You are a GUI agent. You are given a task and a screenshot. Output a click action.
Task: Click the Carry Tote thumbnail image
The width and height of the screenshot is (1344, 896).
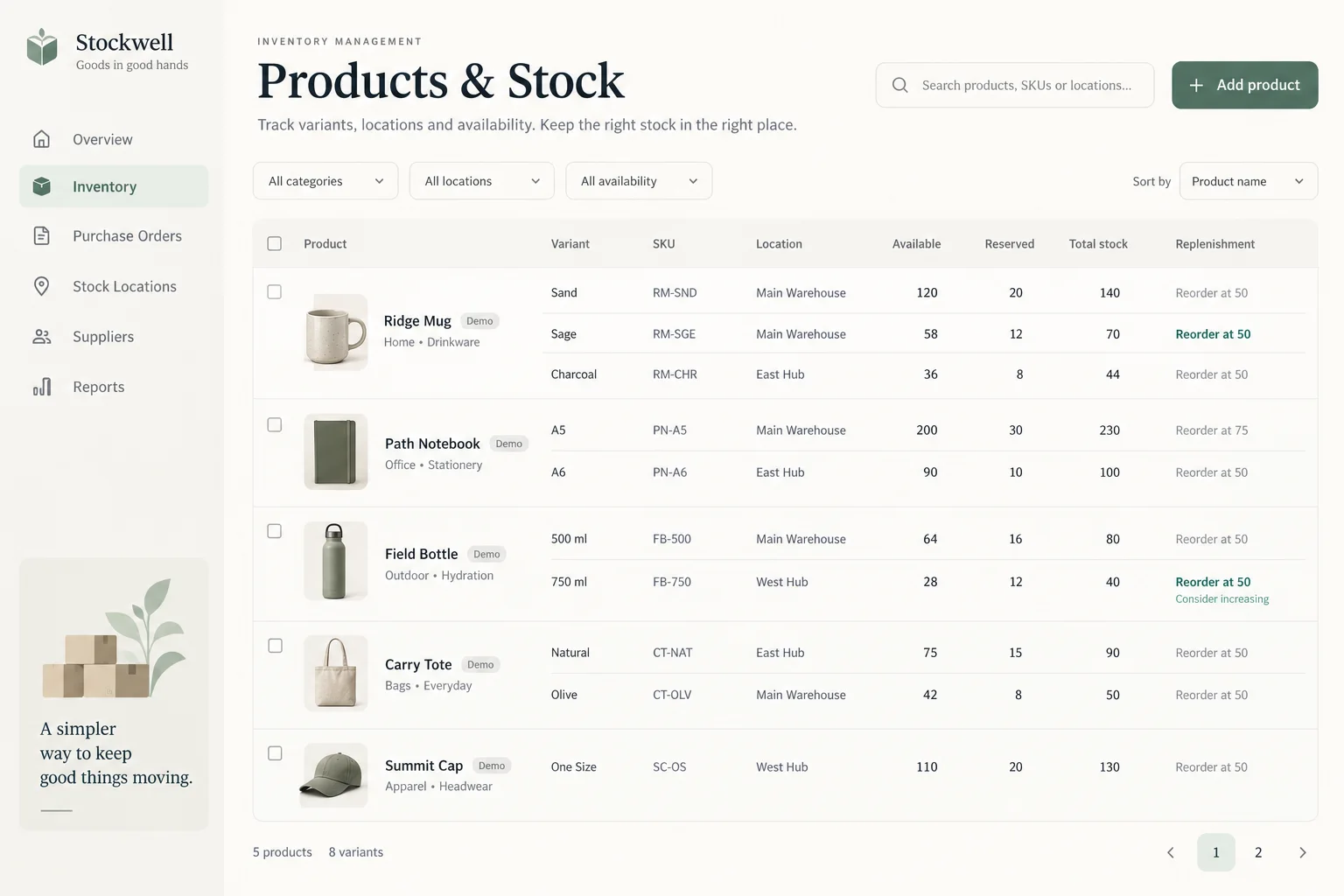click(x=336, y=673)
